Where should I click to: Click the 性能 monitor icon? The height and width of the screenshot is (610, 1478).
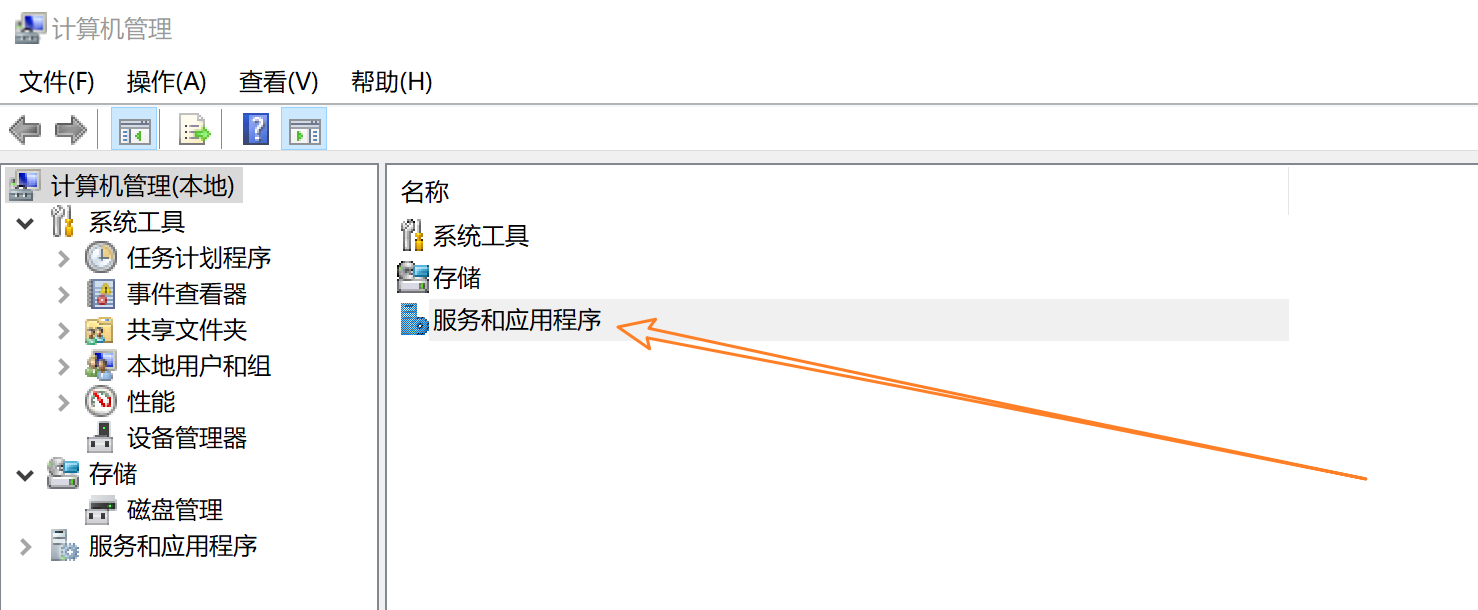100,402
